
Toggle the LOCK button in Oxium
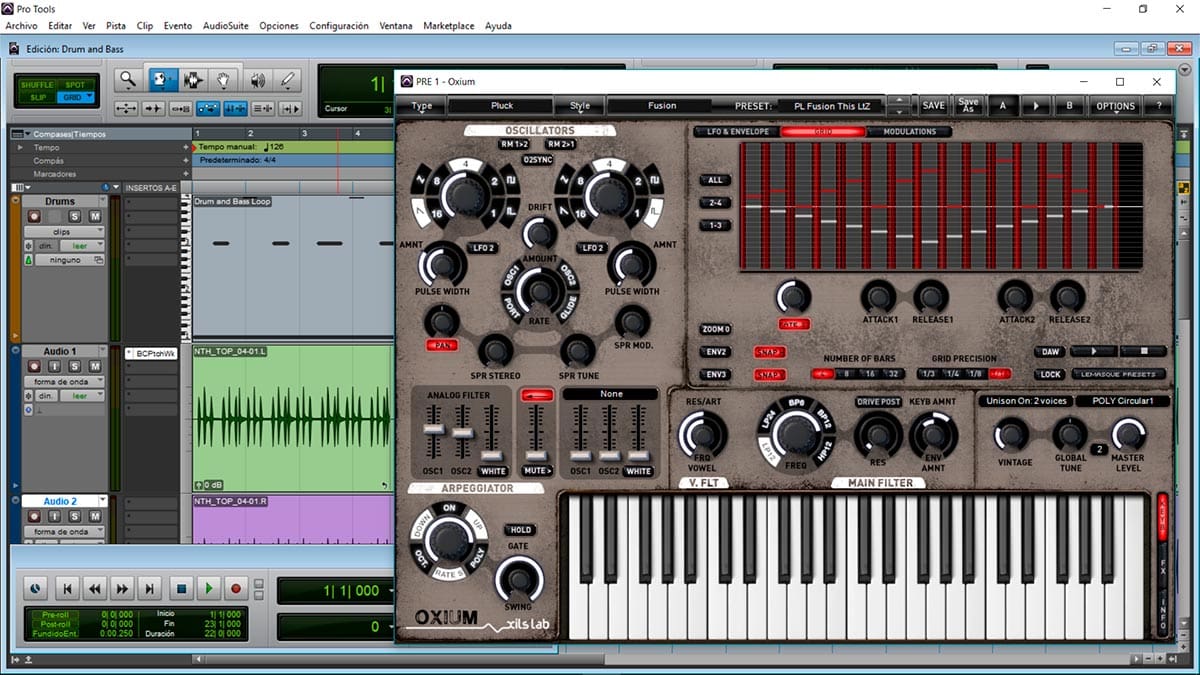click(x=1050, y=375)
